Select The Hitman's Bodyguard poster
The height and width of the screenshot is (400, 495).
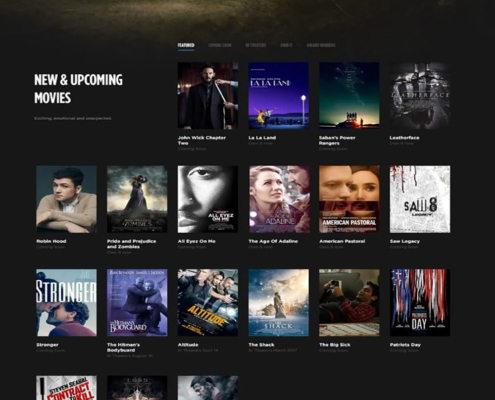(x=137, y=303)
